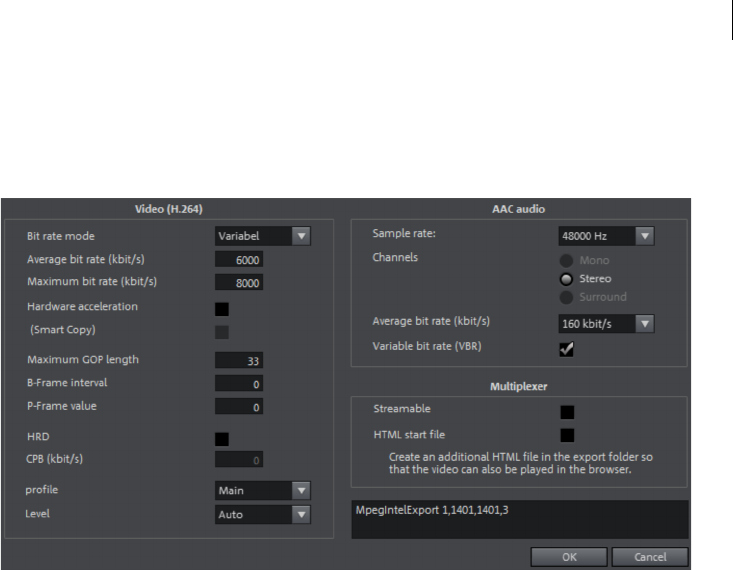Select the Mono channel radio button

coord(566,260)
